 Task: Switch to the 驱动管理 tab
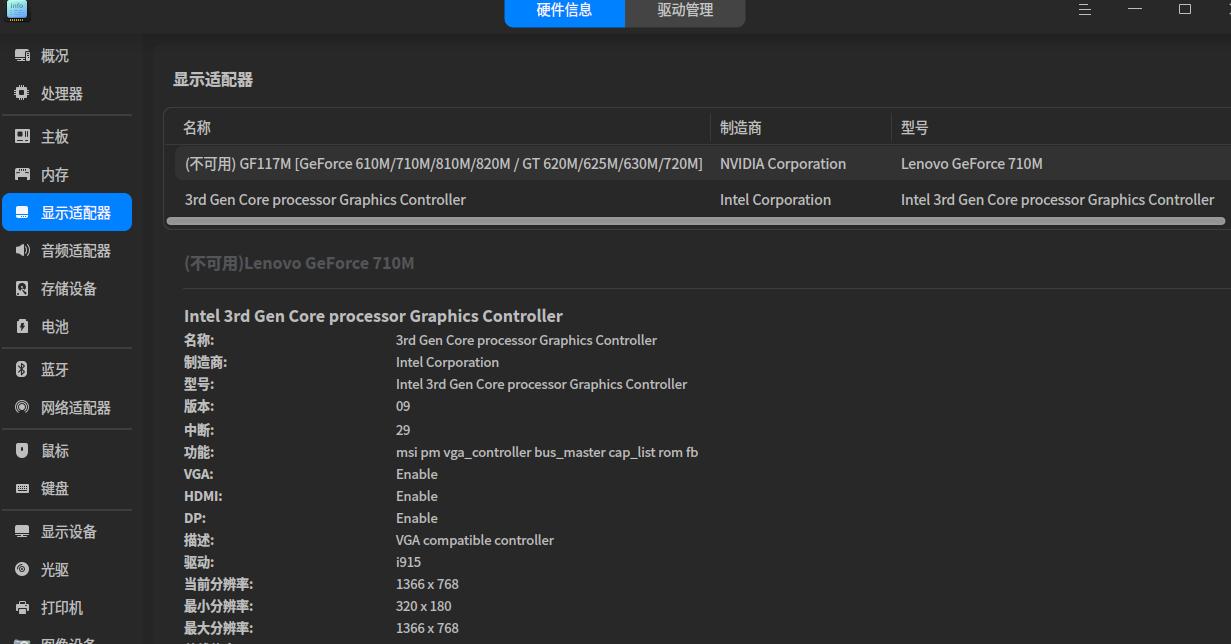tap(685, 10)
